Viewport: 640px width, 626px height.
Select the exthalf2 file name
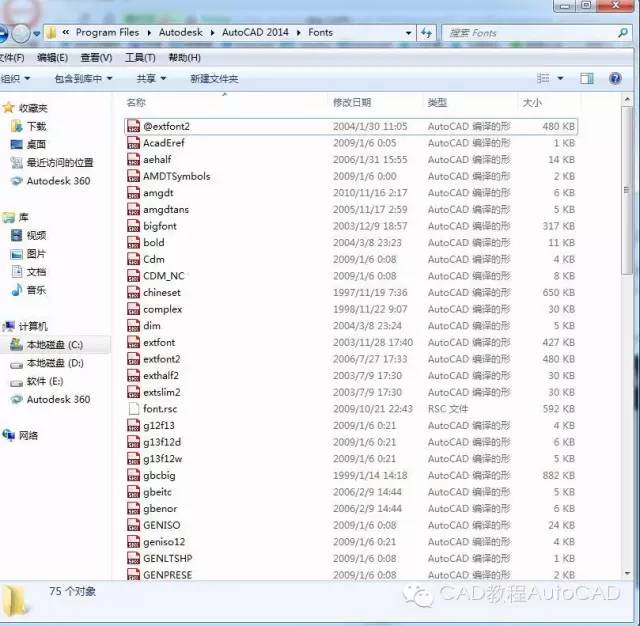click(161, 375)
